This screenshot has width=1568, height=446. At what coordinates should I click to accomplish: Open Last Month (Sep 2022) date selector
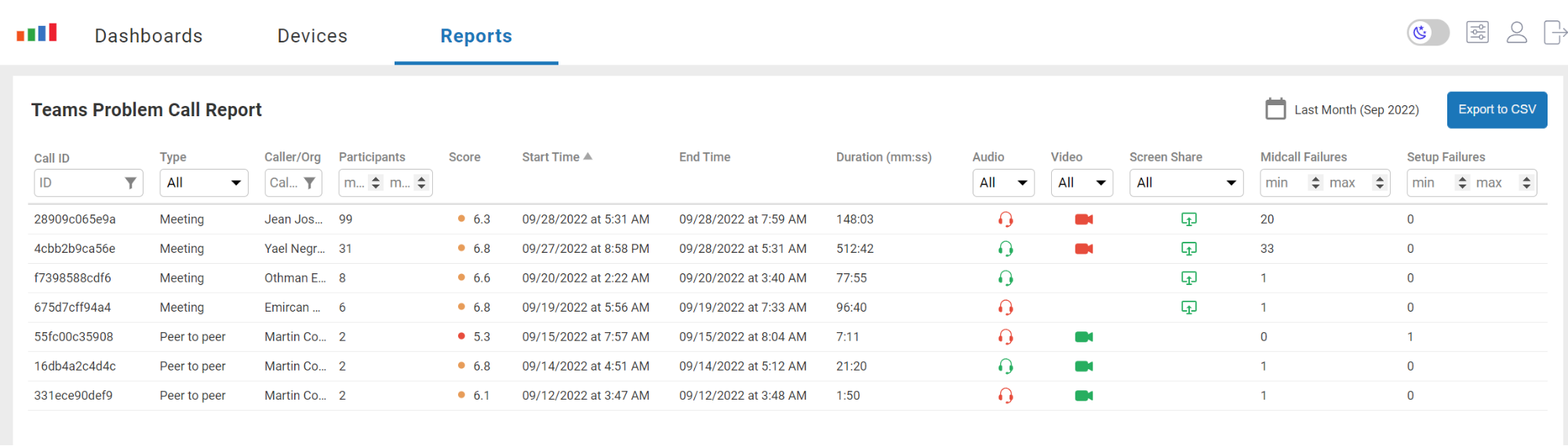click(1356, 110)
